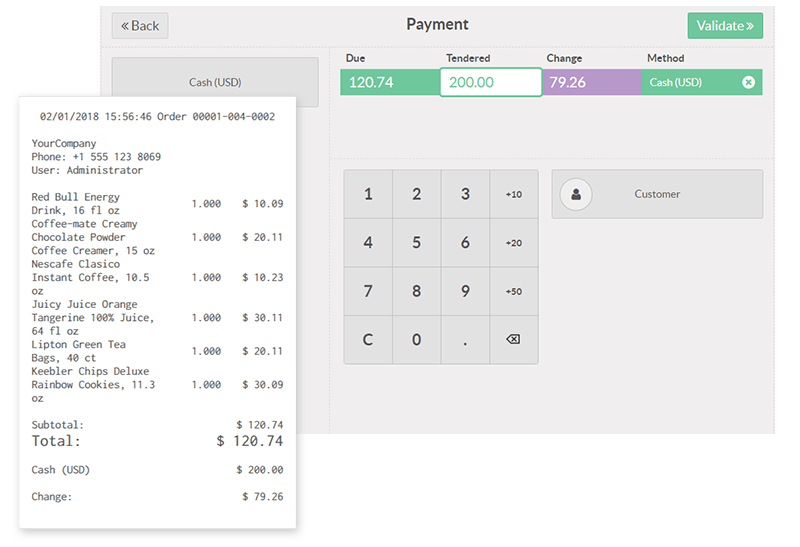The height and width of the screenshot is (547, 800).
Task: Click the Due amount 120.74 cell
Action: (x=390, y=82)
